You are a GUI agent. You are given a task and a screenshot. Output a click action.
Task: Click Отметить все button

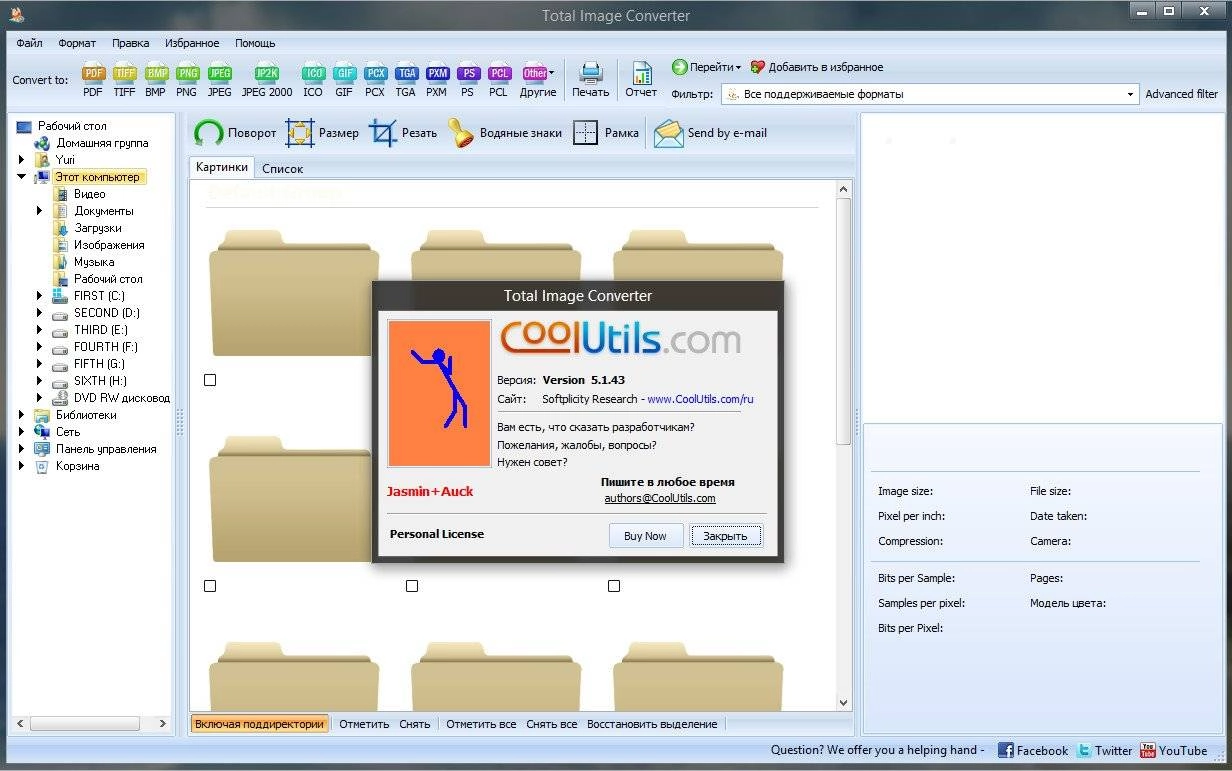[481, 724]
